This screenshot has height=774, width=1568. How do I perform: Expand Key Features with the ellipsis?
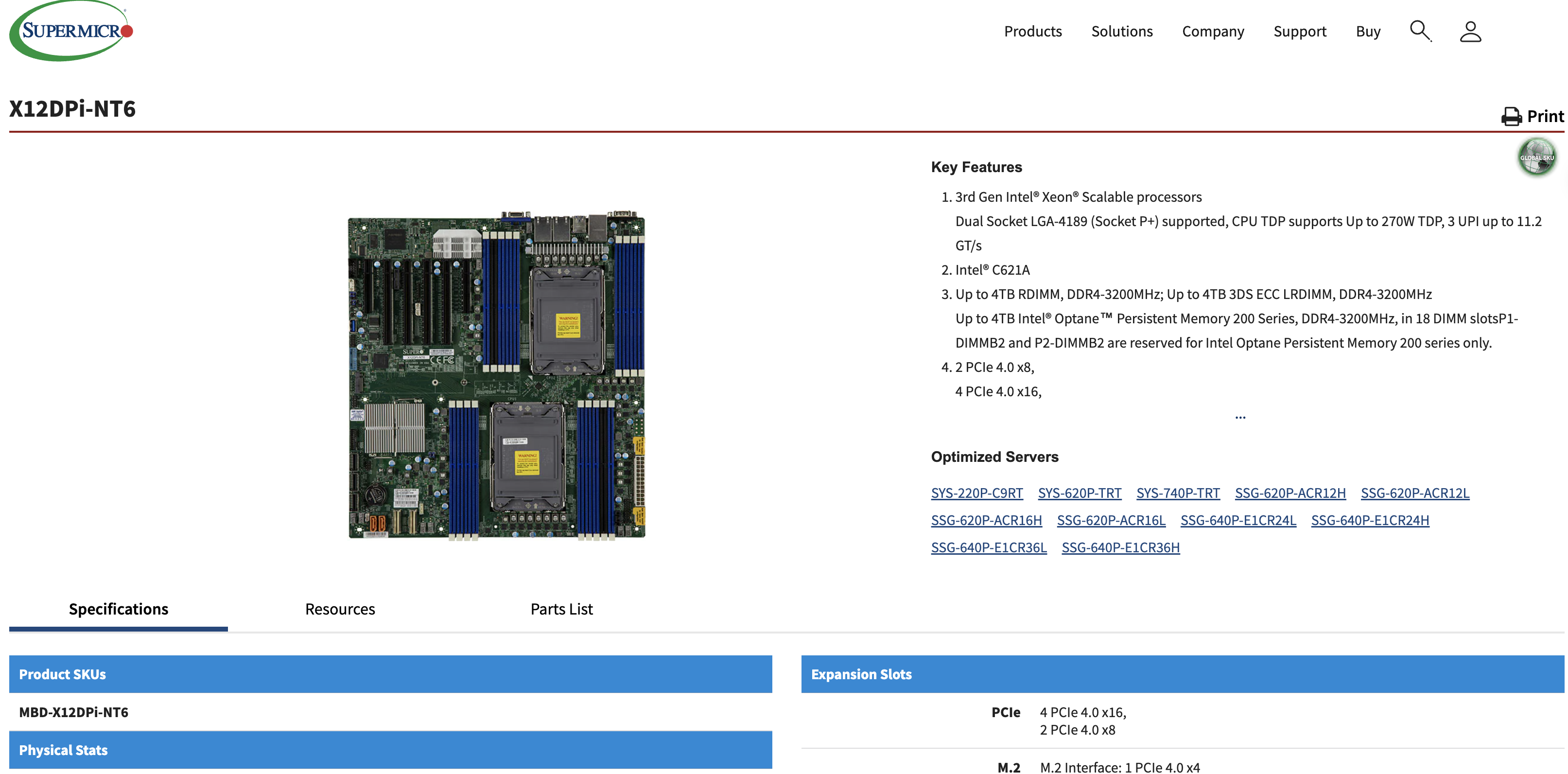click(1240, 418)
